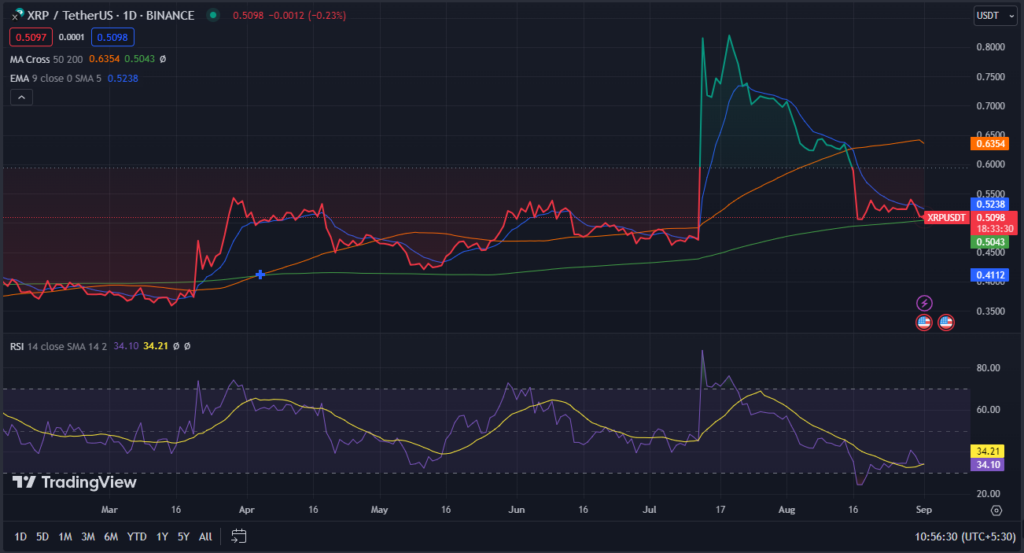1024x553 pixels.
Task: Click the blue plus marker on chart
Action: coord(261,274)
